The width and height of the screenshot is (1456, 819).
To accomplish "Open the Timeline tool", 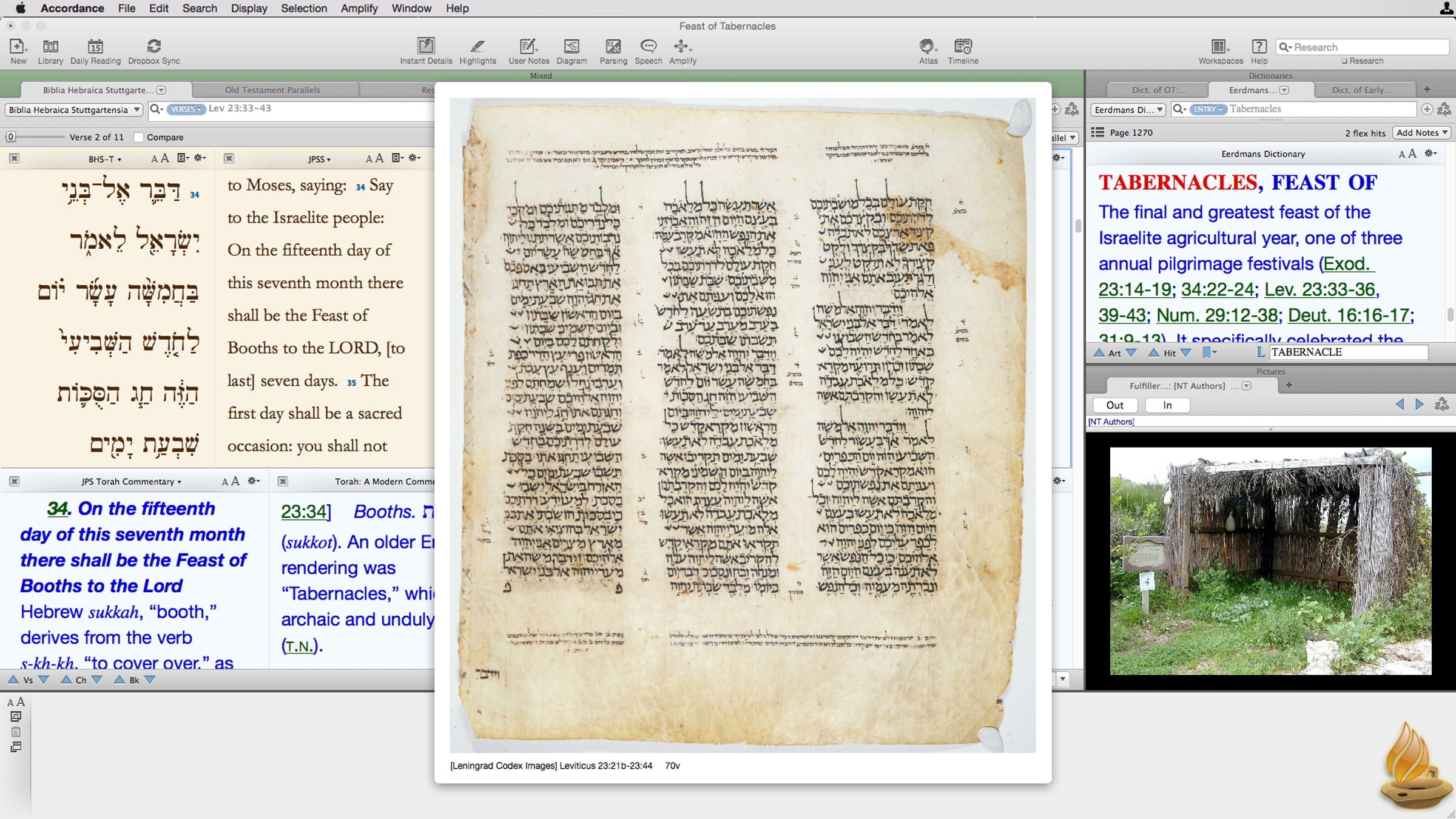I will (963, 47).
